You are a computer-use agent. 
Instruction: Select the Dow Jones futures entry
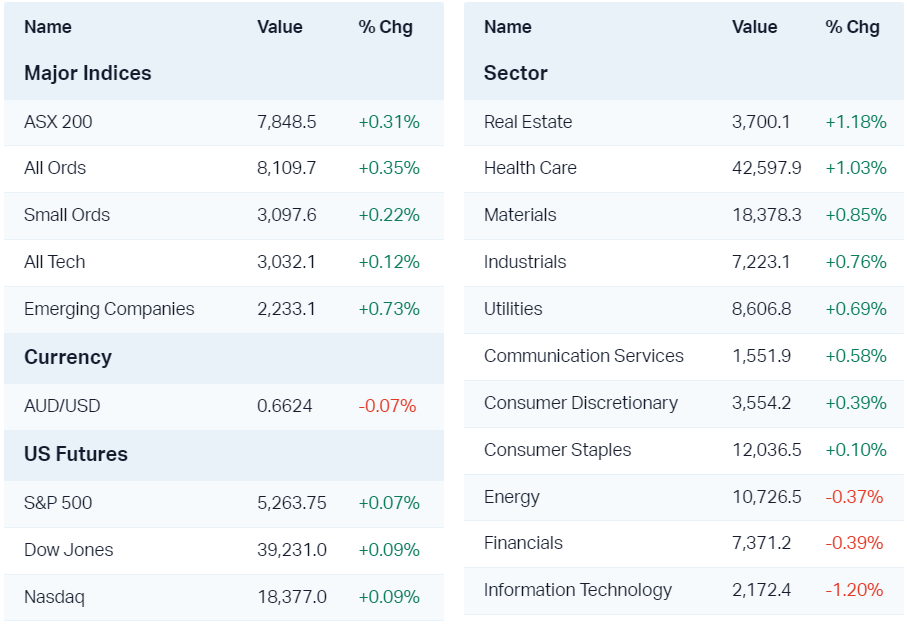point(69,550)
